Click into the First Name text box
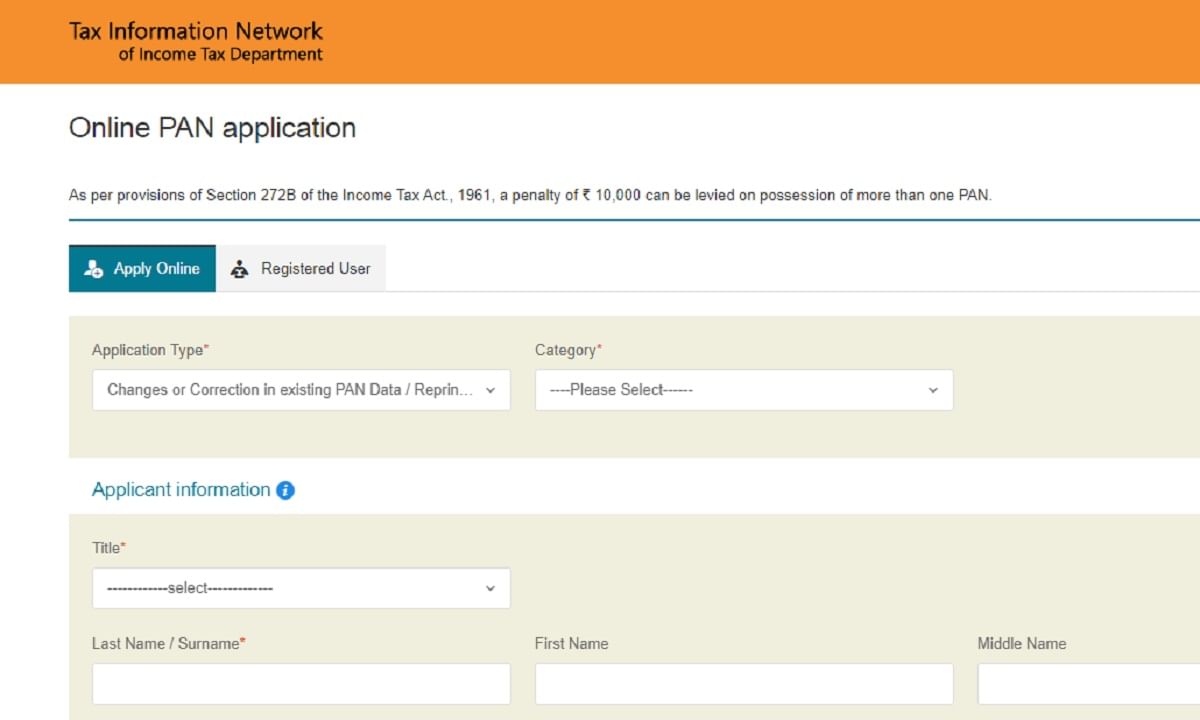This screenshot has height=720, width=1200. [x=743, y=684]
